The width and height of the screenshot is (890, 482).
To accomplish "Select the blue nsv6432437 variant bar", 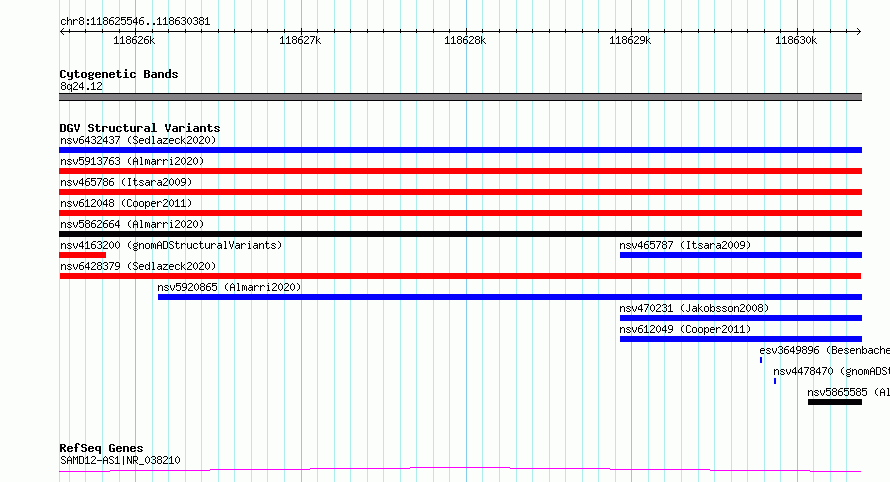I will 460,150.
